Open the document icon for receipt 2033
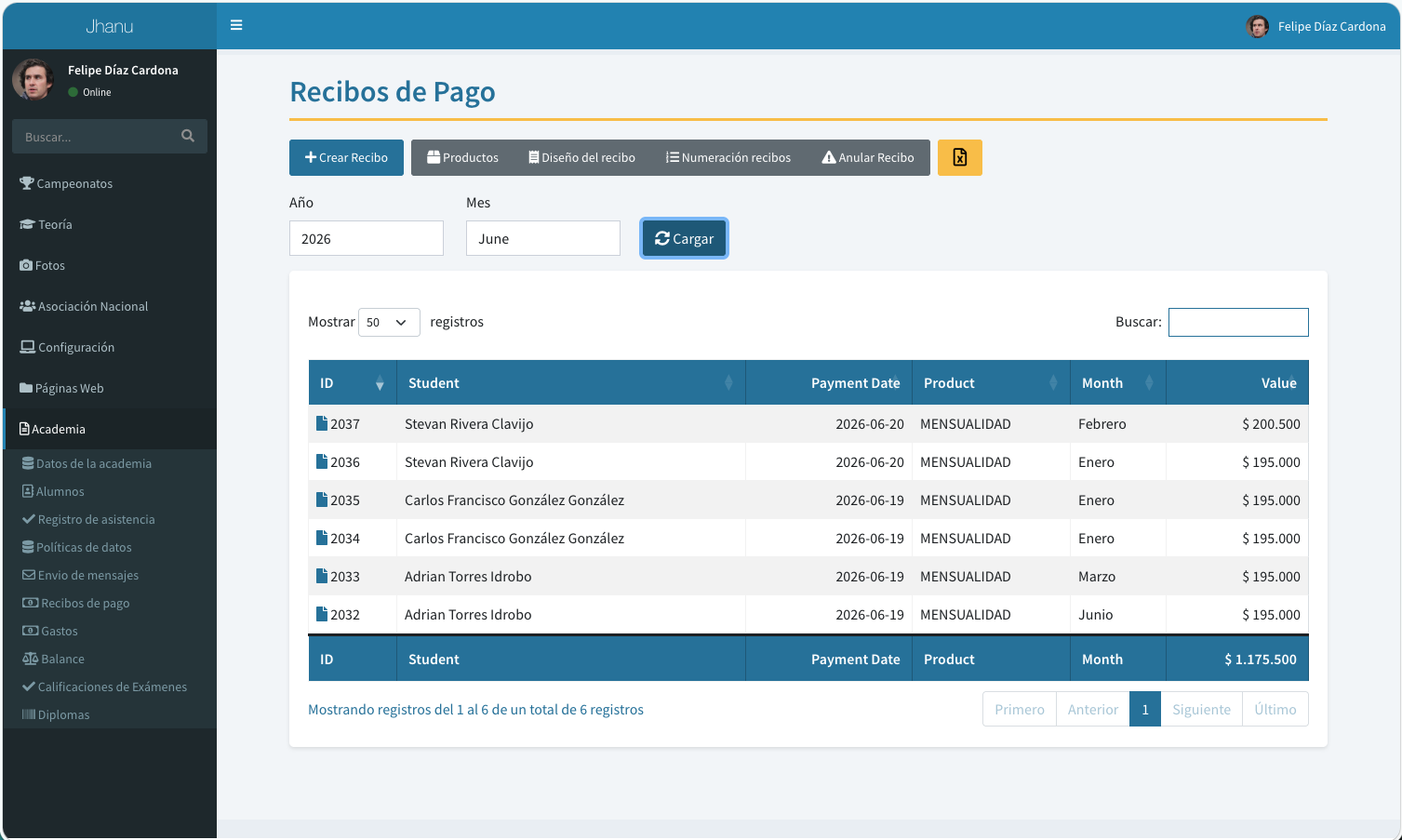This screenshot has width=1402, height=840. 322,576
